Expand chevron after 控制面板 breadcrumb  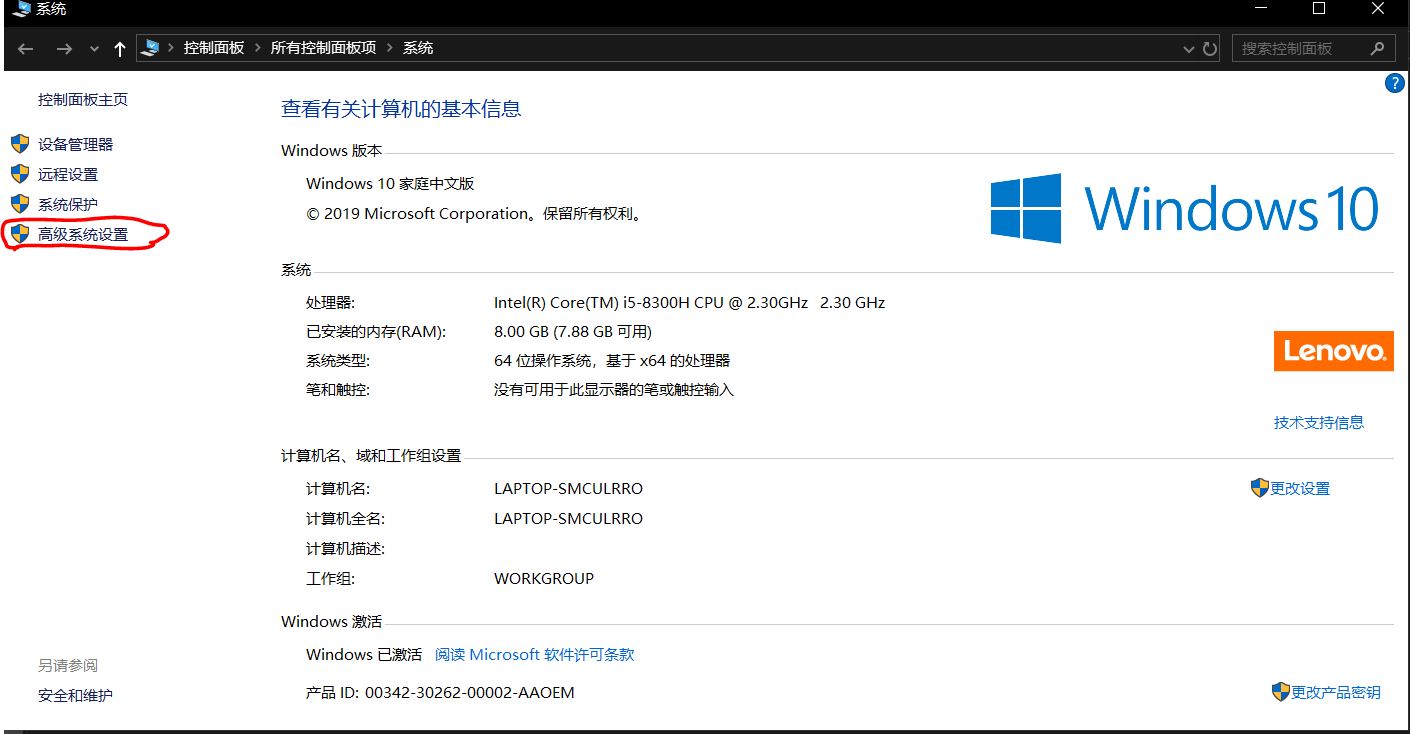pyautogui.click(x=258, y=48)
